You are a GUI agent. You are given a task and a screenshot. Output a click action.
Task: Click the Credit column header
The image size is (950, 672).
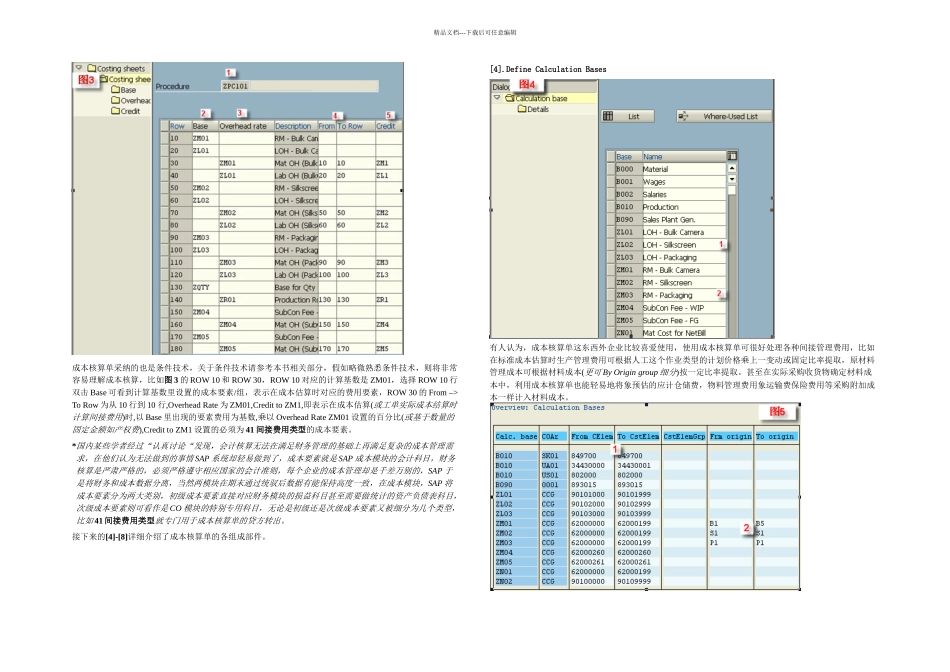(388, 126)
